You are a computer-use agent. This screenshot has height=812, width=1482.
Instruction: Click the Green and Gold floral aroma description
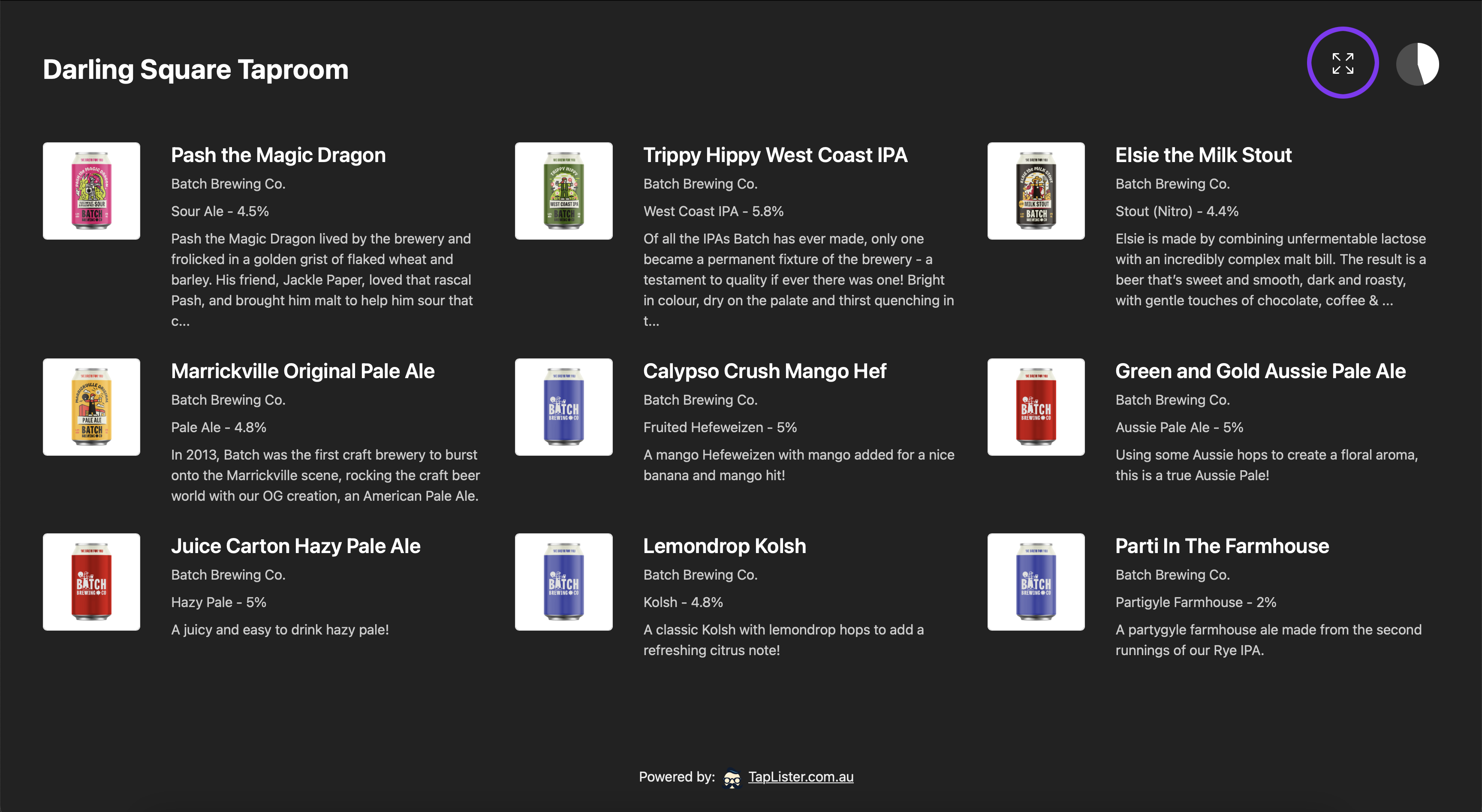point(1267,465)
